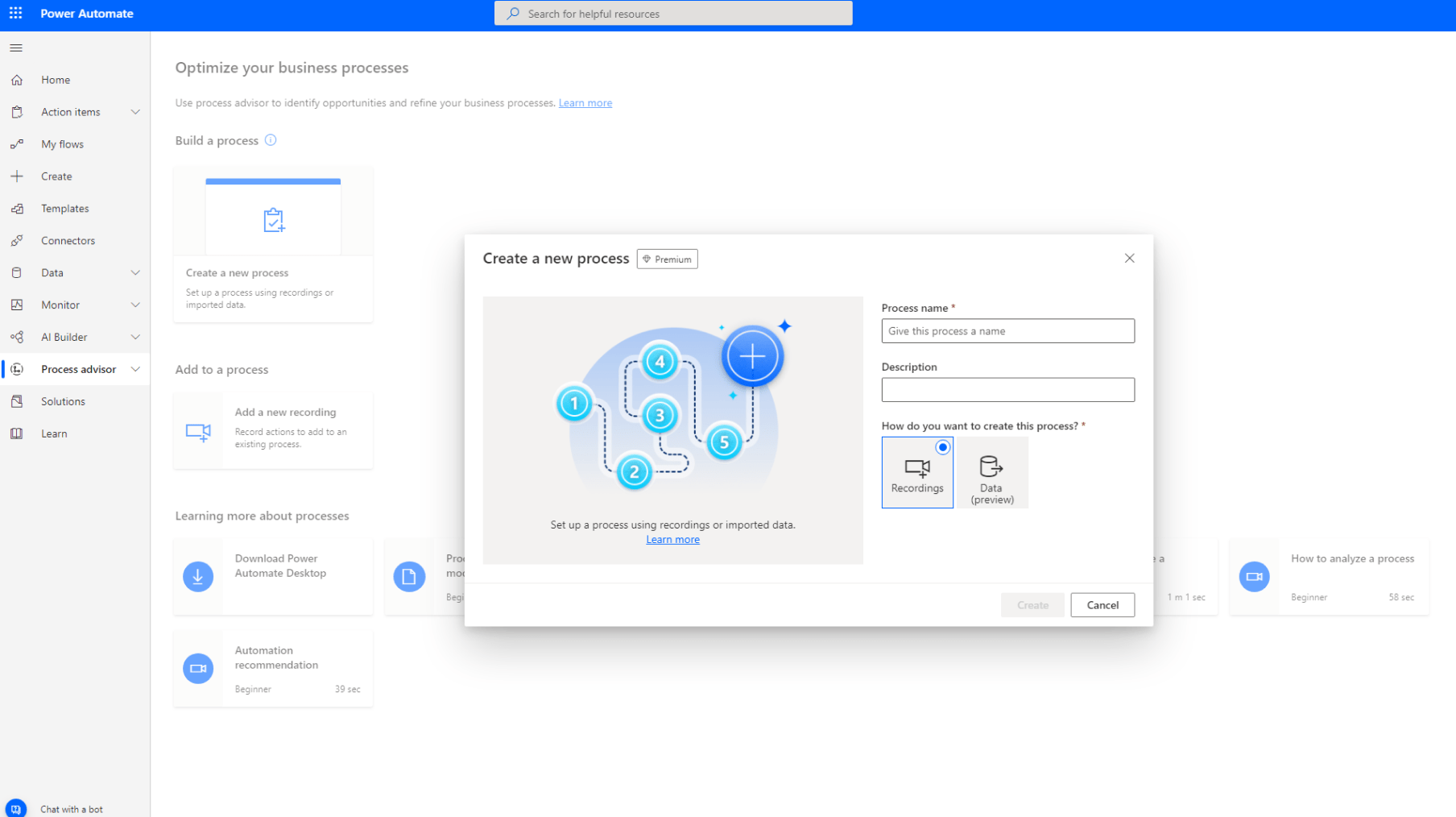Click the Solutions icon
The height and width of the screenshot is (817, 1456).
pos(17,401)
